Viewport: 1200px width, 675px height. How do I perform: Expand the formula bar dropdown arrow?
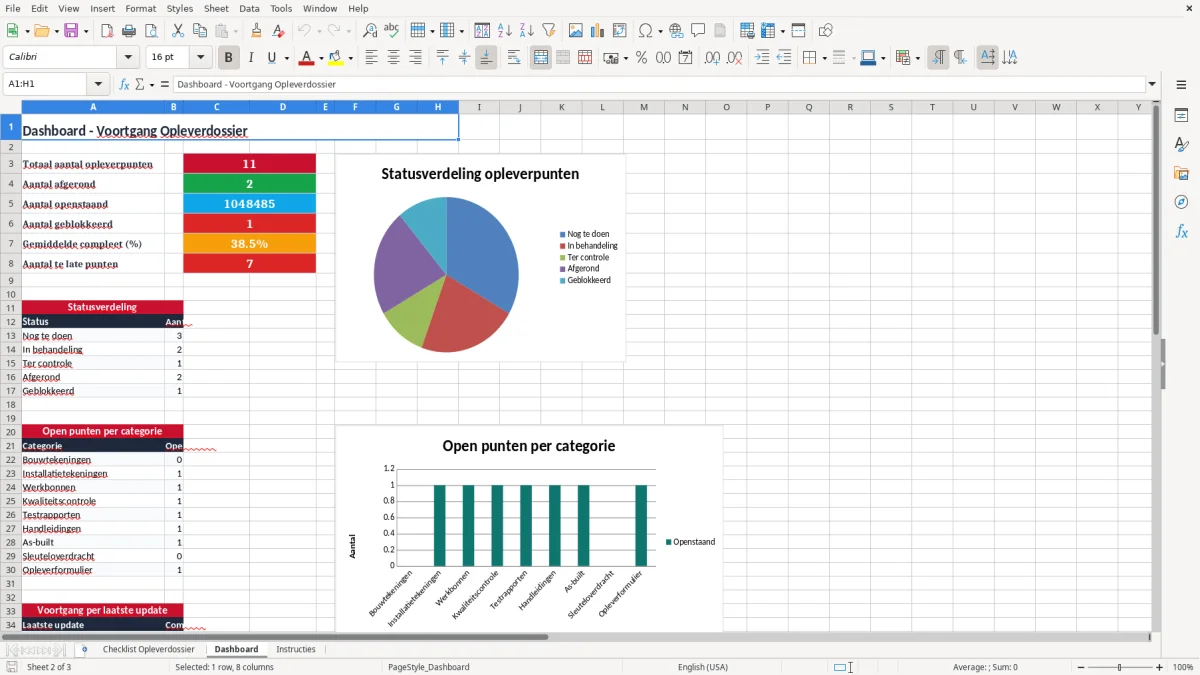pos(1153,85)
